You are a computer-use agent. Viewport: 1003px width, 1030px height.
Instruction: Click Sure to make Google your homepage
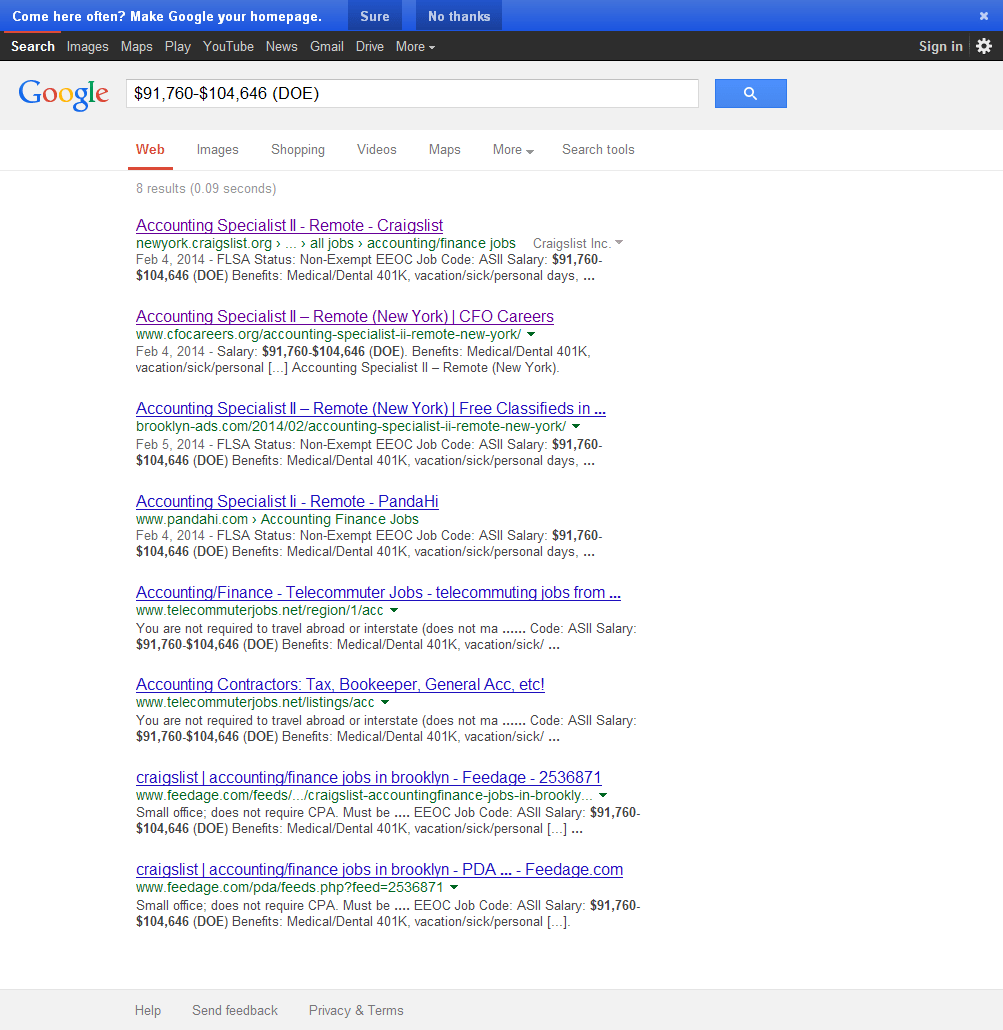point(374,16)
